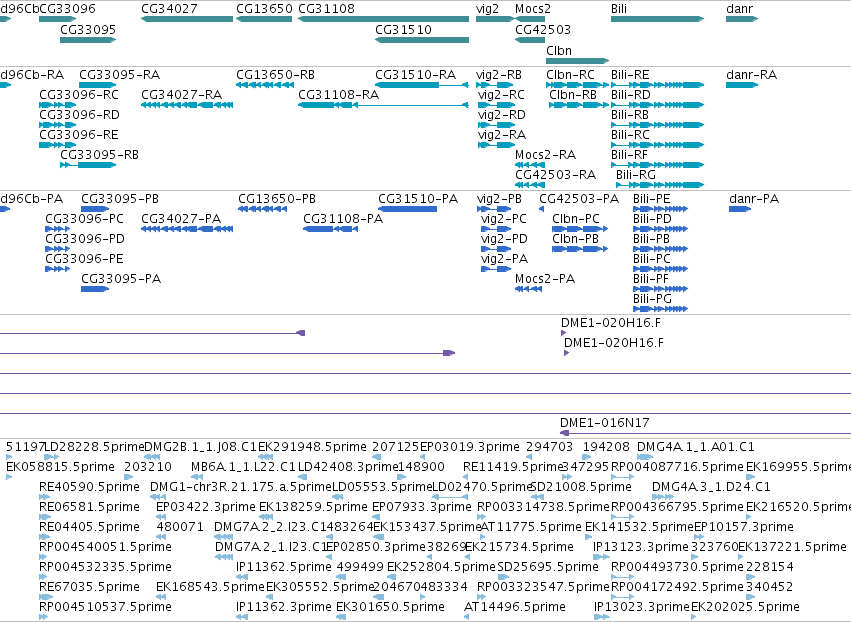Select EST EK138259.5prime label
The height and width of the screenshot is (622, 851).
313,506
